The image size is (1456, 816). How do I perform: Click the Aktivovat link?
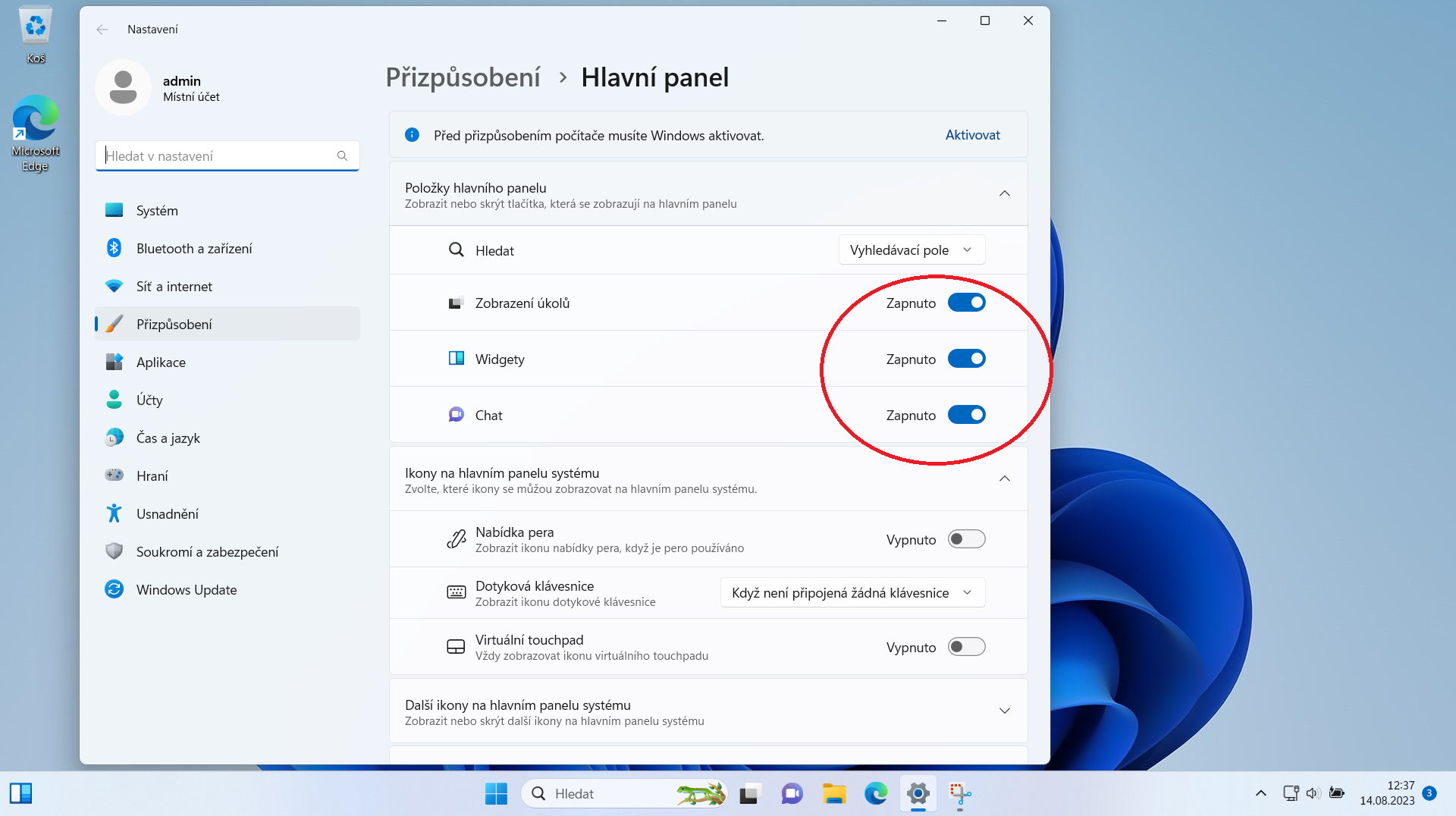tap(972, 135)
